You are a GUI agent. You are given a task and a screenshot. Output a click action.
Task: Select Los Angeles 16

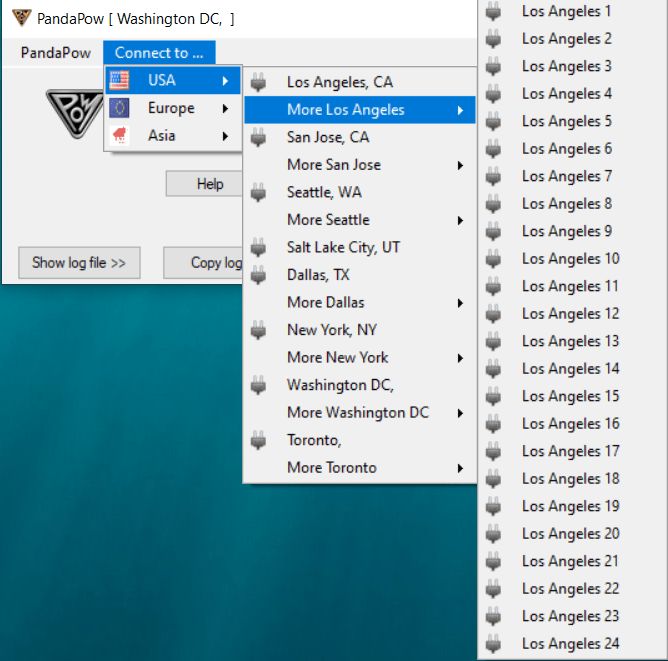point(572,423)
